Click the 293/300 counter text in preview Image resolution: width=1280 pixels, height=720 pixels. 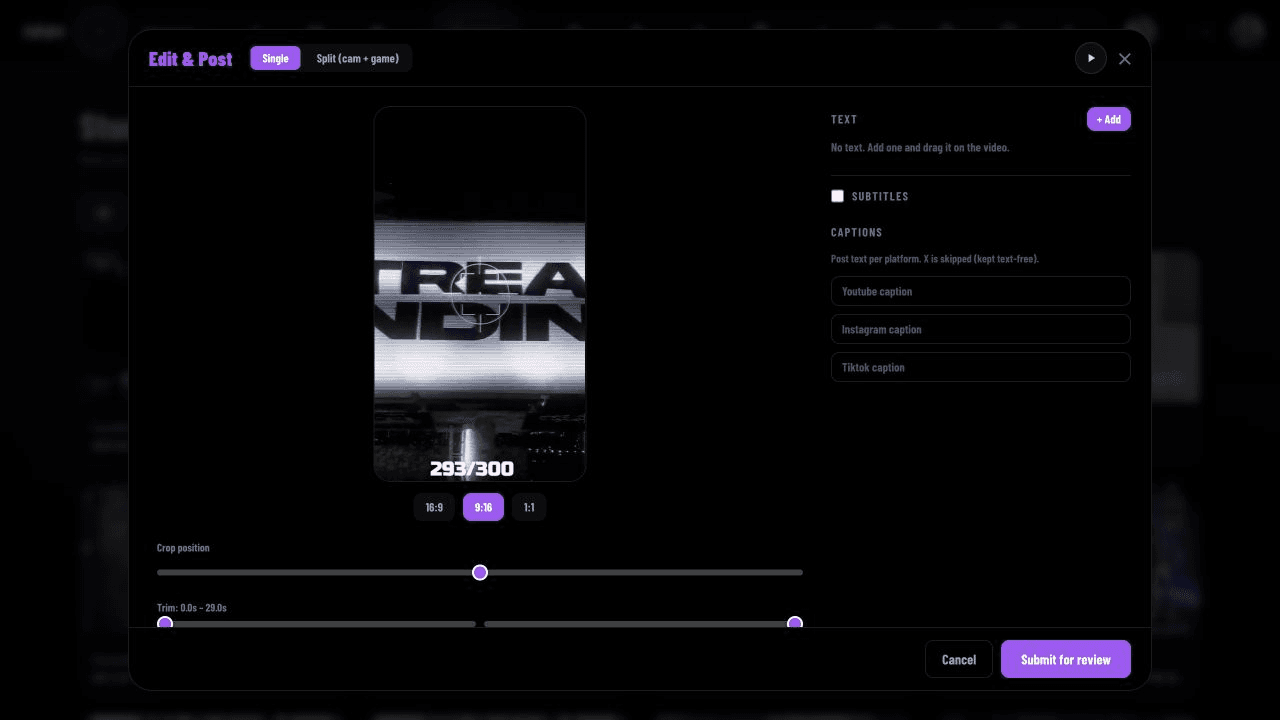pos(472,468)
